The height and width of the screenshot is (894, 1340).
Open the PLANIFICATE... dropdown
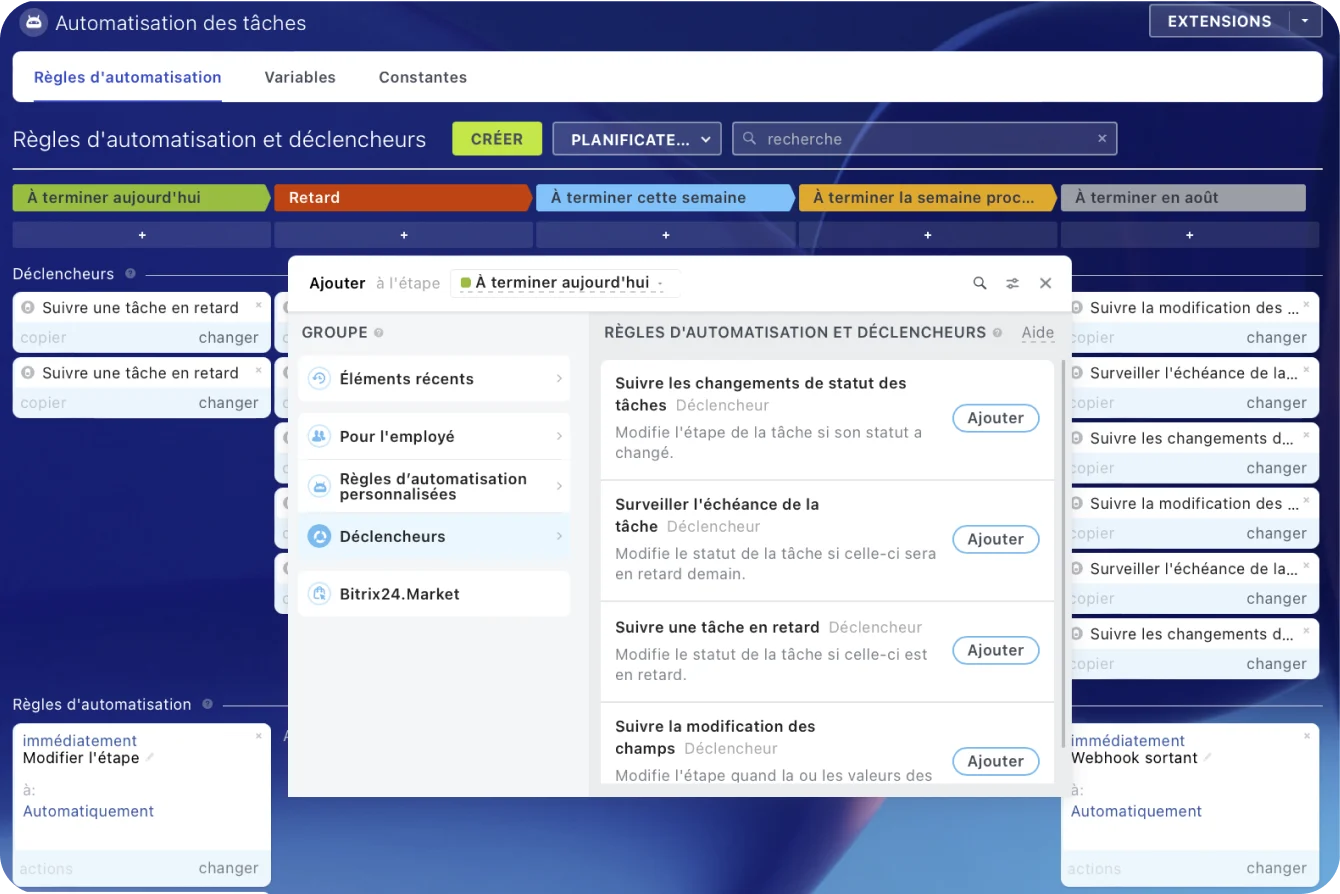[x=636, y=139]
